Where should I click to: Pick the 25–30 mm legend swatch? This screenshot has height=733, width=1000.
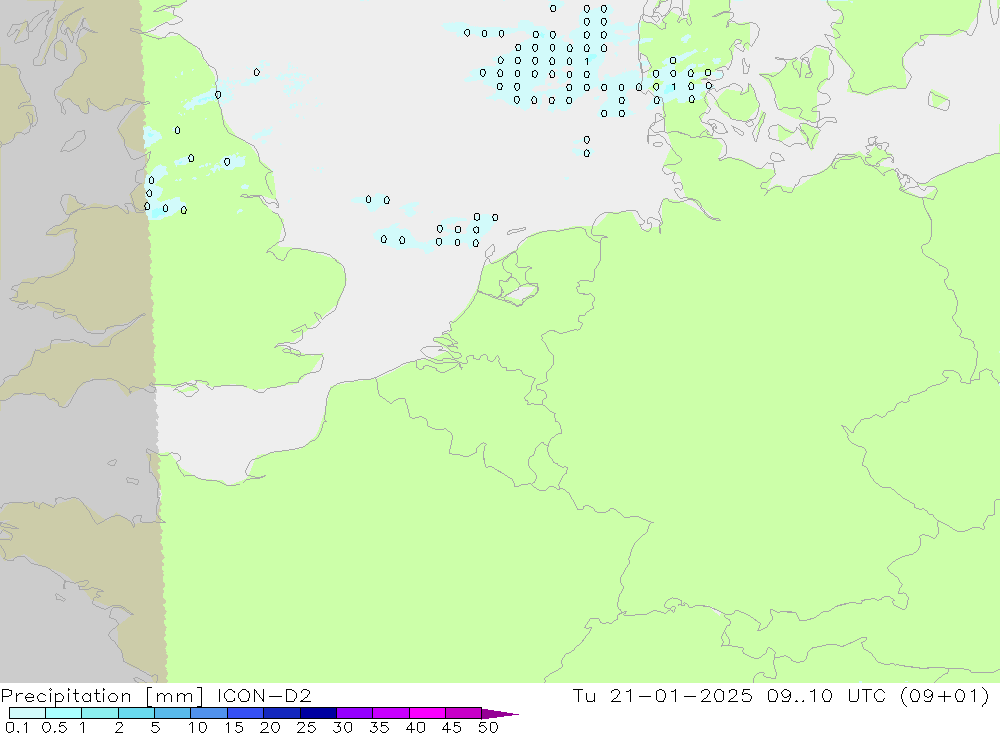pyautogui.click(x=318, y=713)
